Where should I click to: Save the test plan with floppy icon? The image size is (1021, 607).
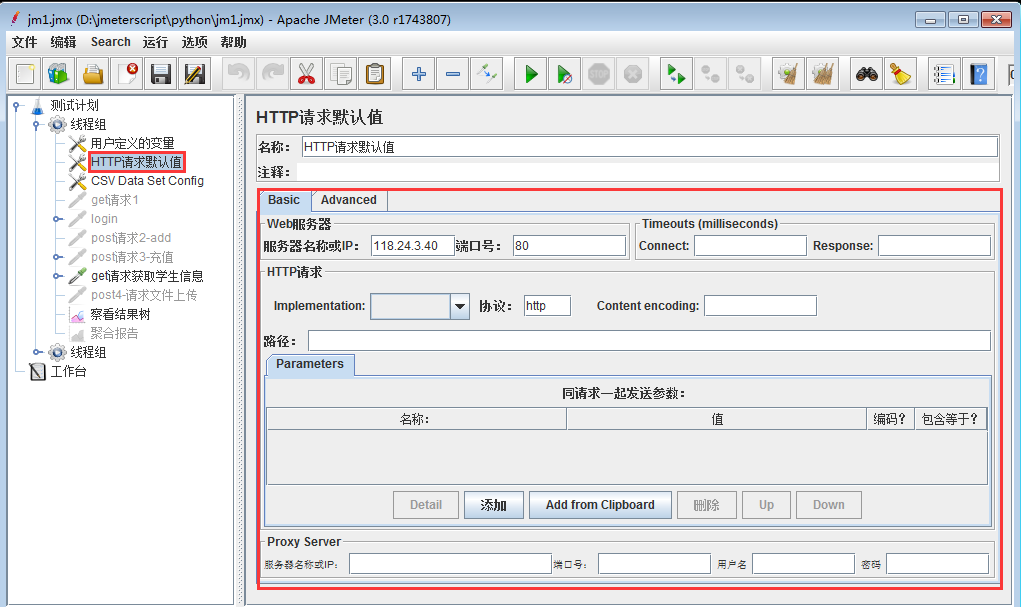pyautogui.click(x=161, y=74)
